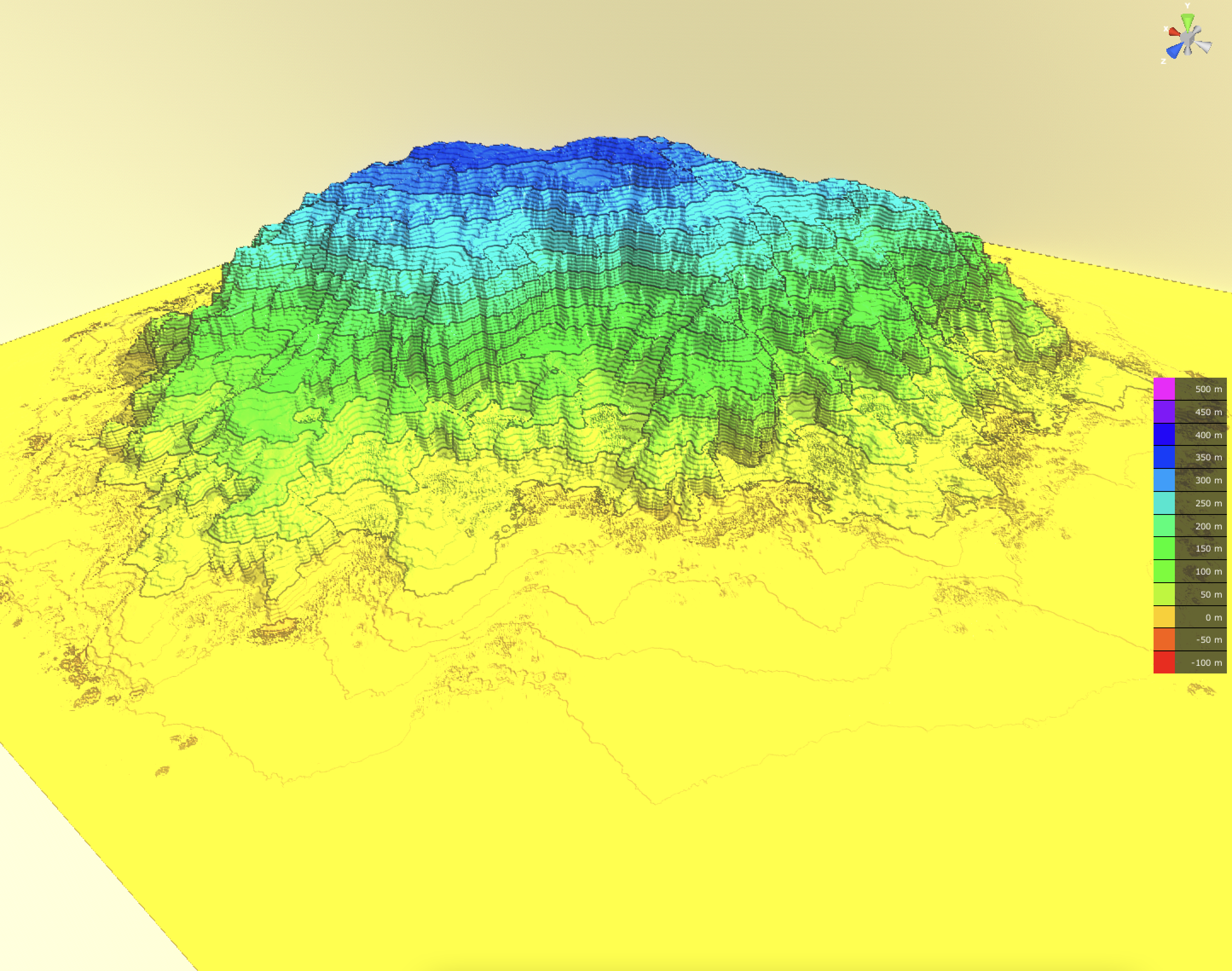
Task: Click the purple 450 m legend swatch
Action: [1164, 412]
